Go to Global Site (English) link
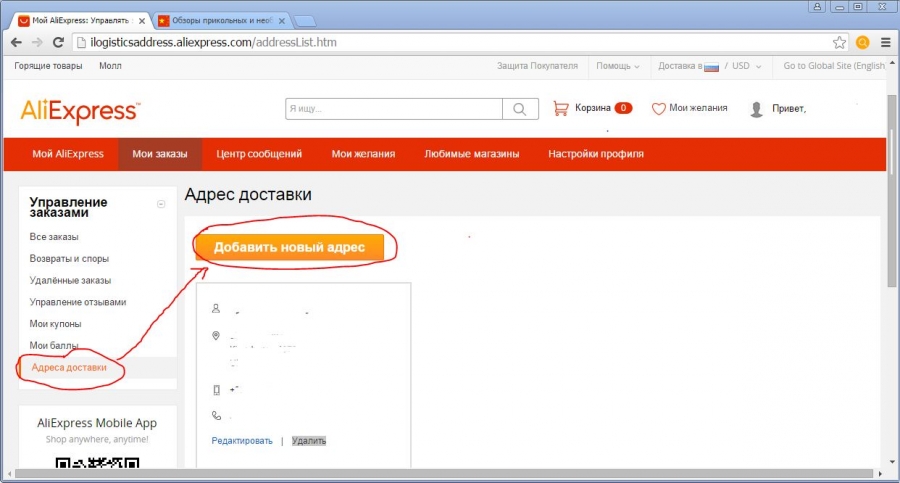Image resolution: width=900 pixels, height=483 pixels. tap(834, 66)
